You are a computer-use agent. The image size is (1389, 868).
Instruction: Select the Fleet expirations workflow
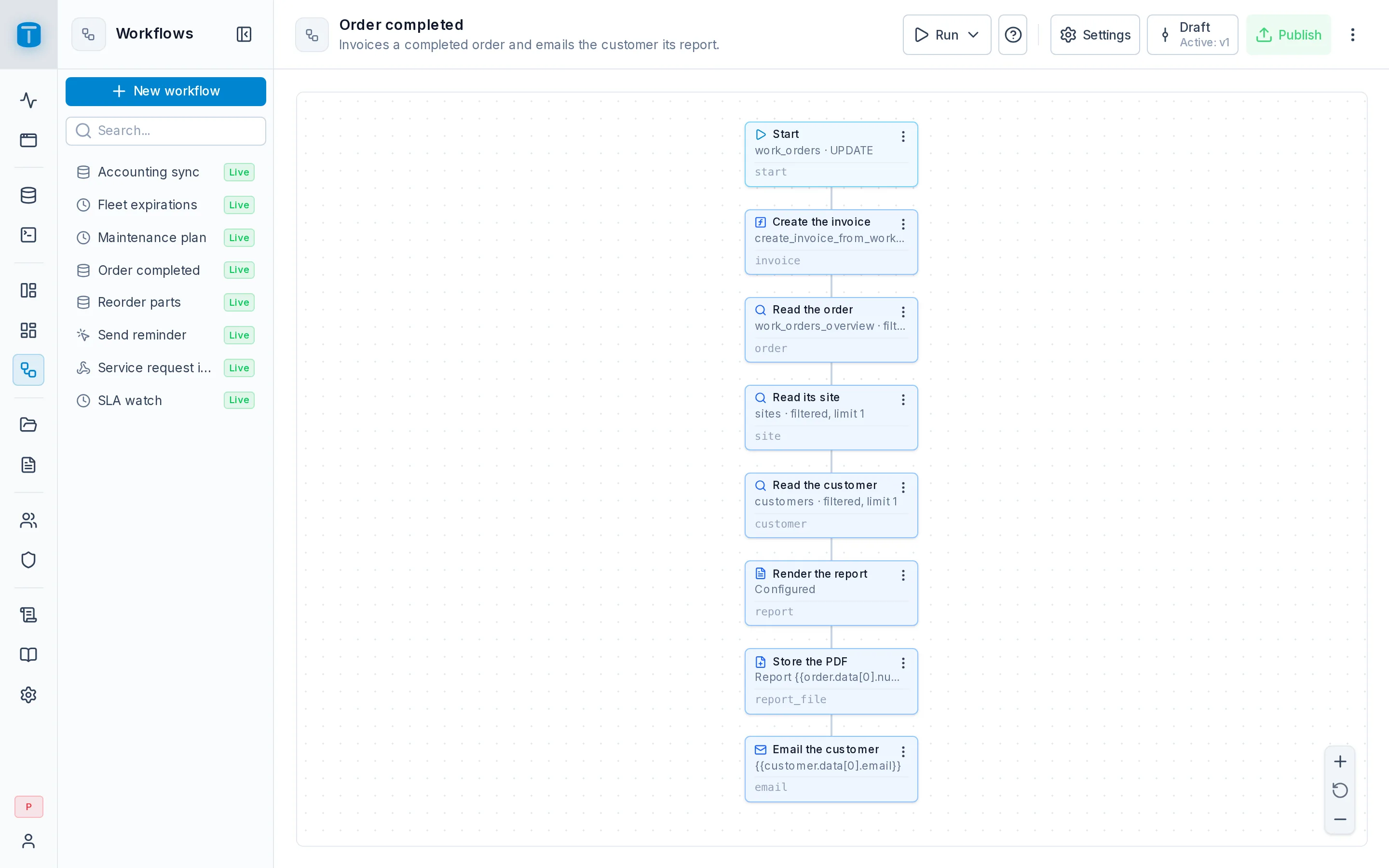[x=166, y=205]
